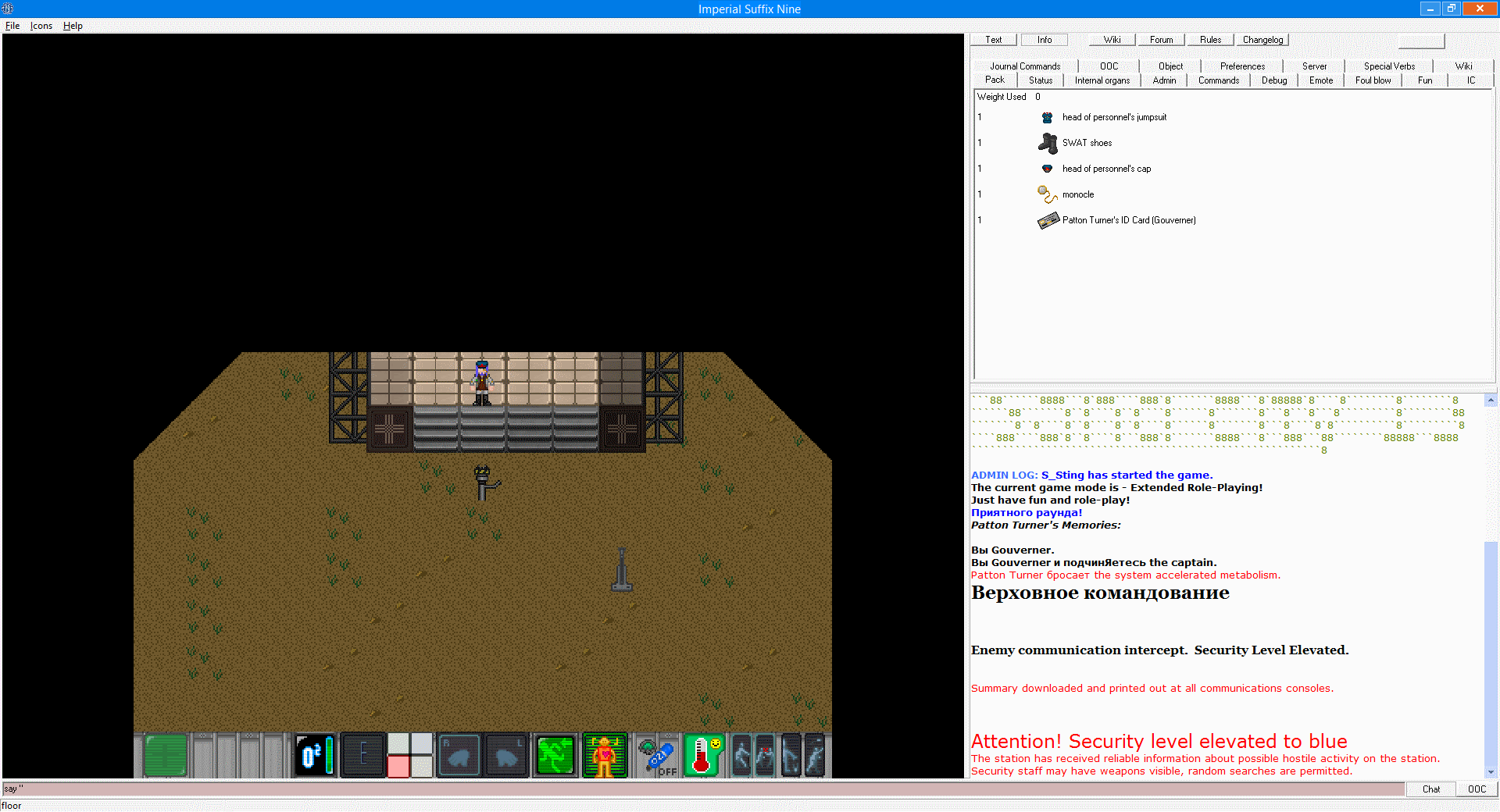Open the Preferences tab
This screenshot has height=812, width=1500.
(x=1242, y=66)
